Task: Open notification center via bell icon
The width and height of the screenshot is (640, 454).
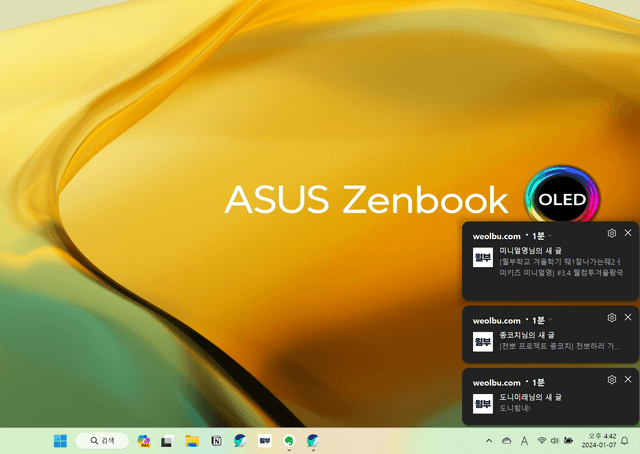Action: click(x=624, y=441)
